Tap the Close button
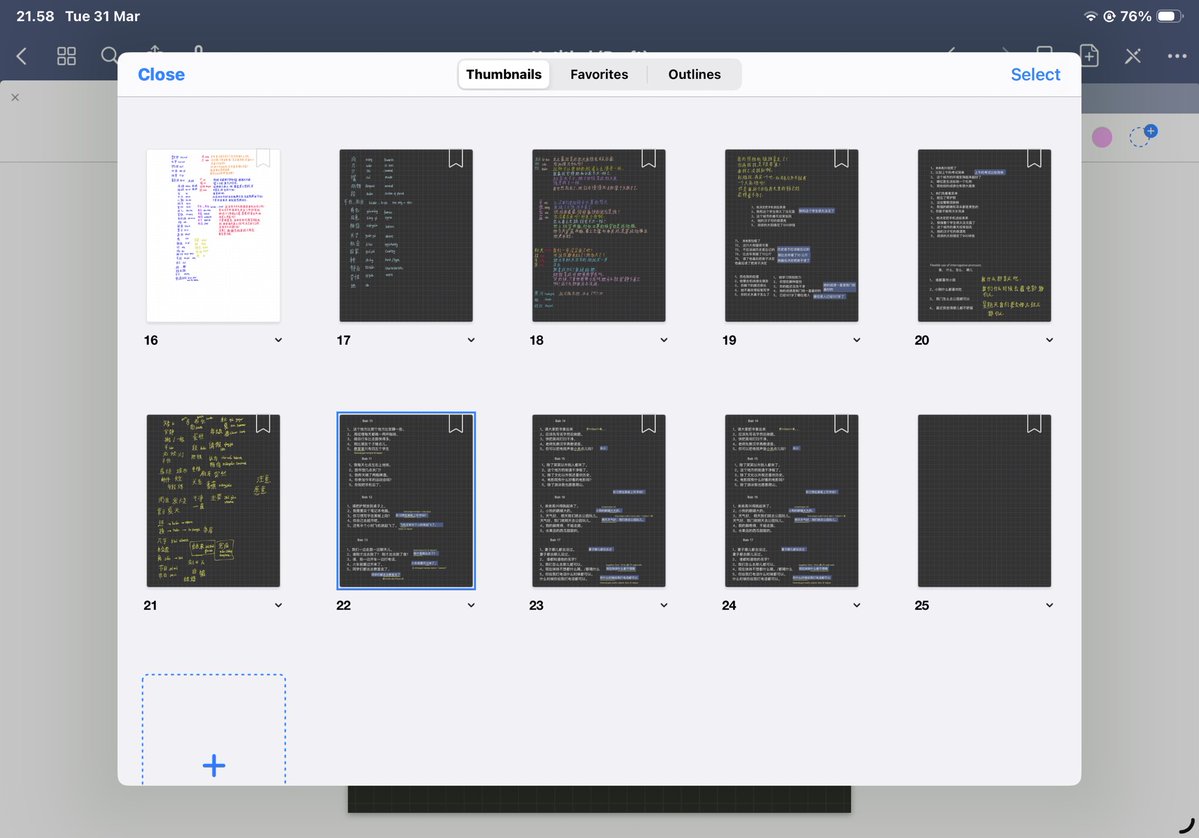The height and width of the screenshot is (838, 1199). point(161,74)
